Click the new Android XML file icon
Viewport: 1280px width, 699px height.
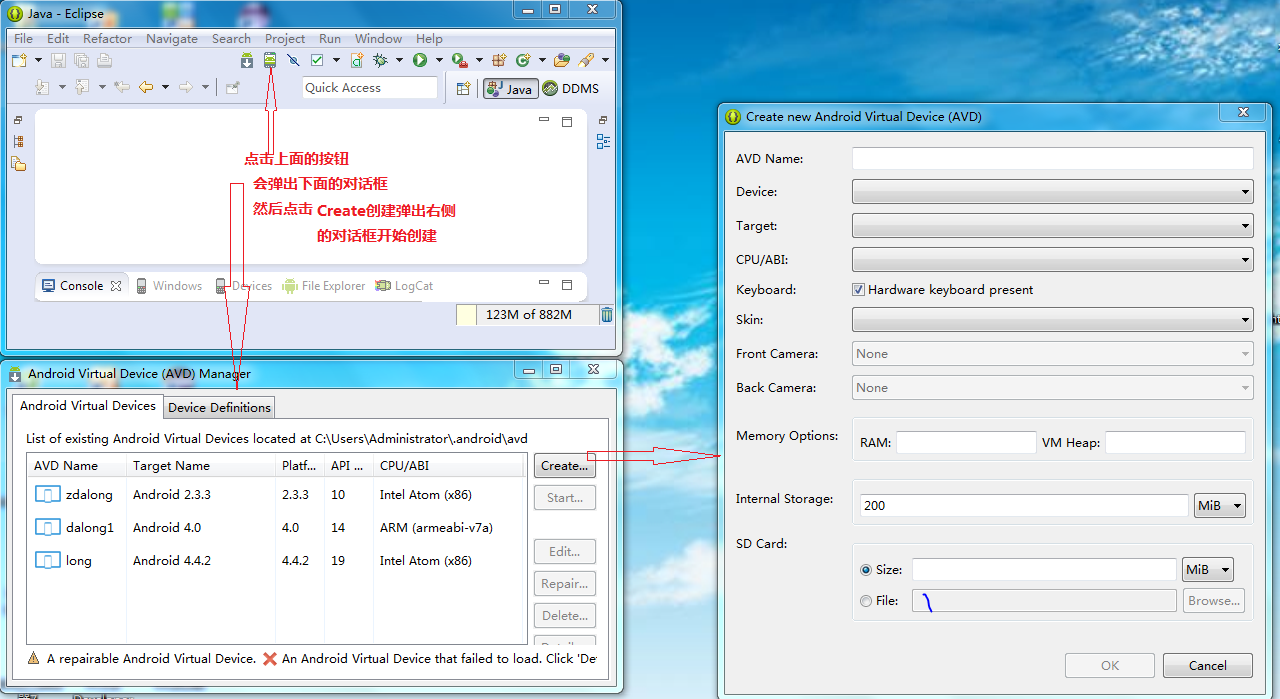point(357,61)
